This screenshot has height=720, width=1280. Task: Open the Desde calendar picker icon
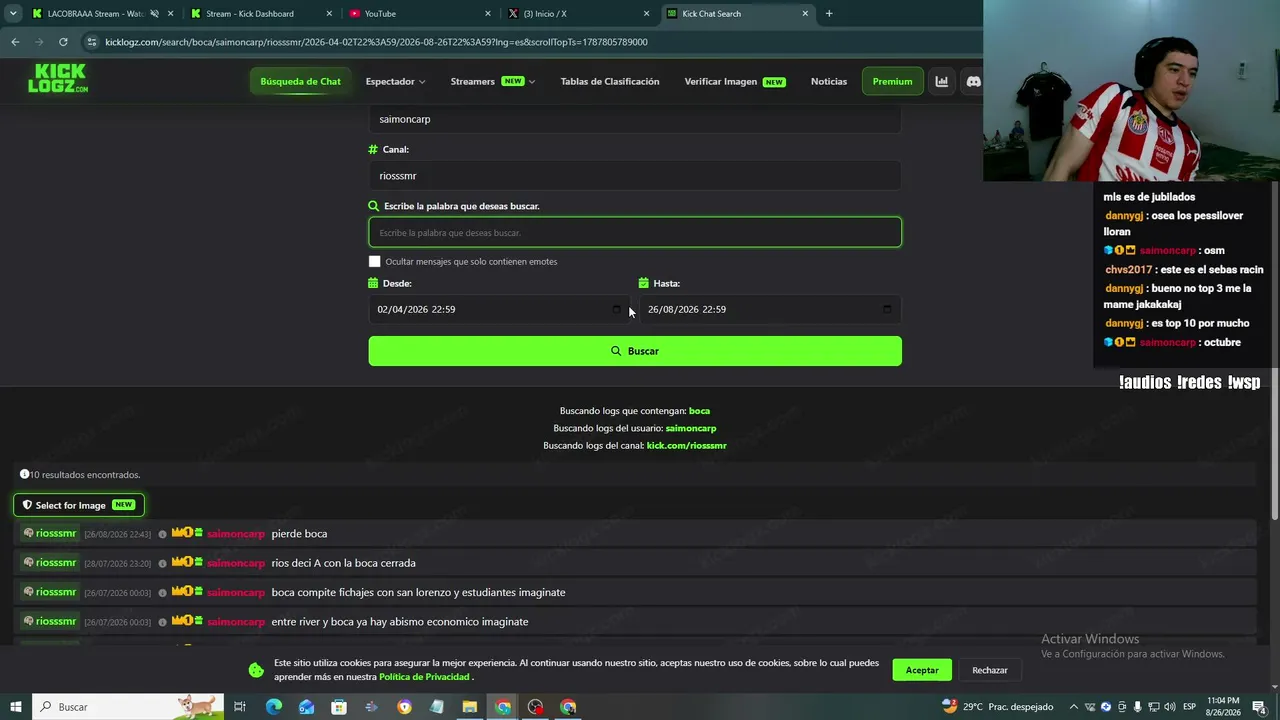(x=616, y=310)
